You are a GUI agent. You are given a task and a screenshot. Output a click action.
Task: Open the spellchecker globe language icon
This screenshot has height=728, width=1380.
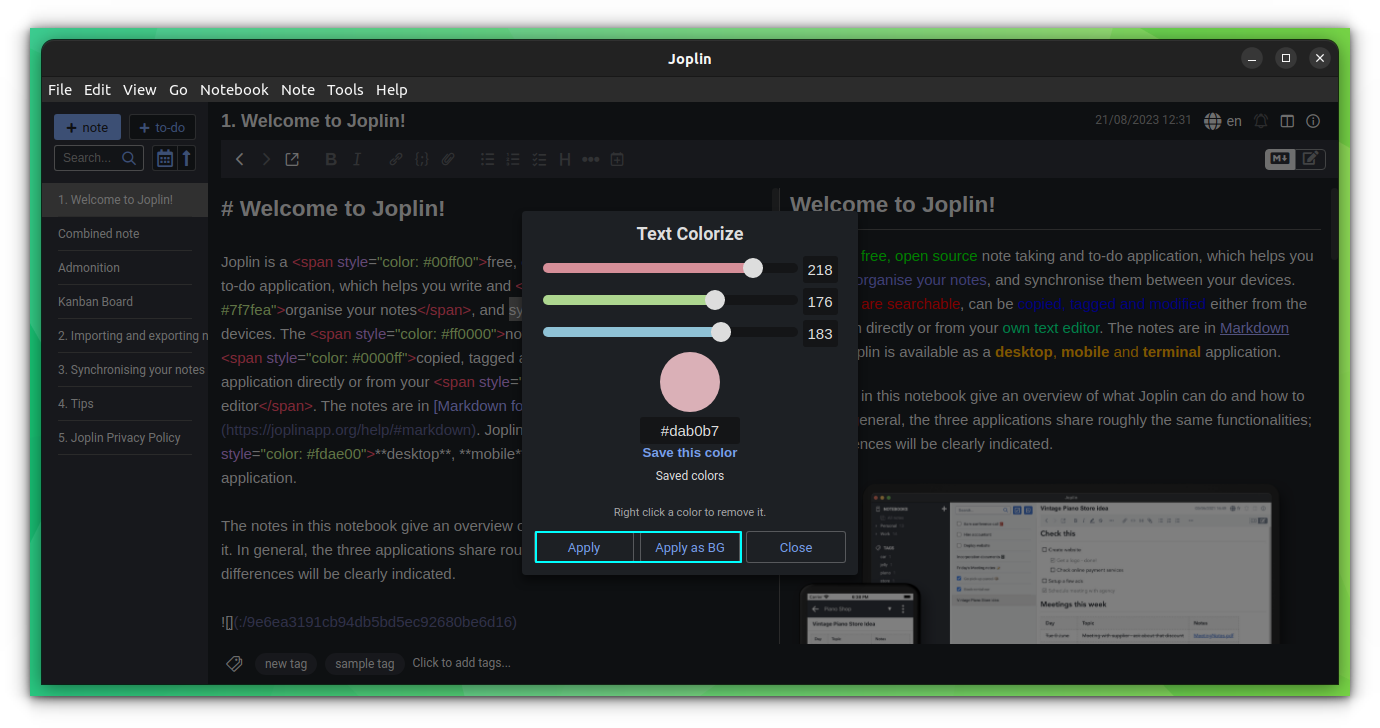coord(1211,120)
